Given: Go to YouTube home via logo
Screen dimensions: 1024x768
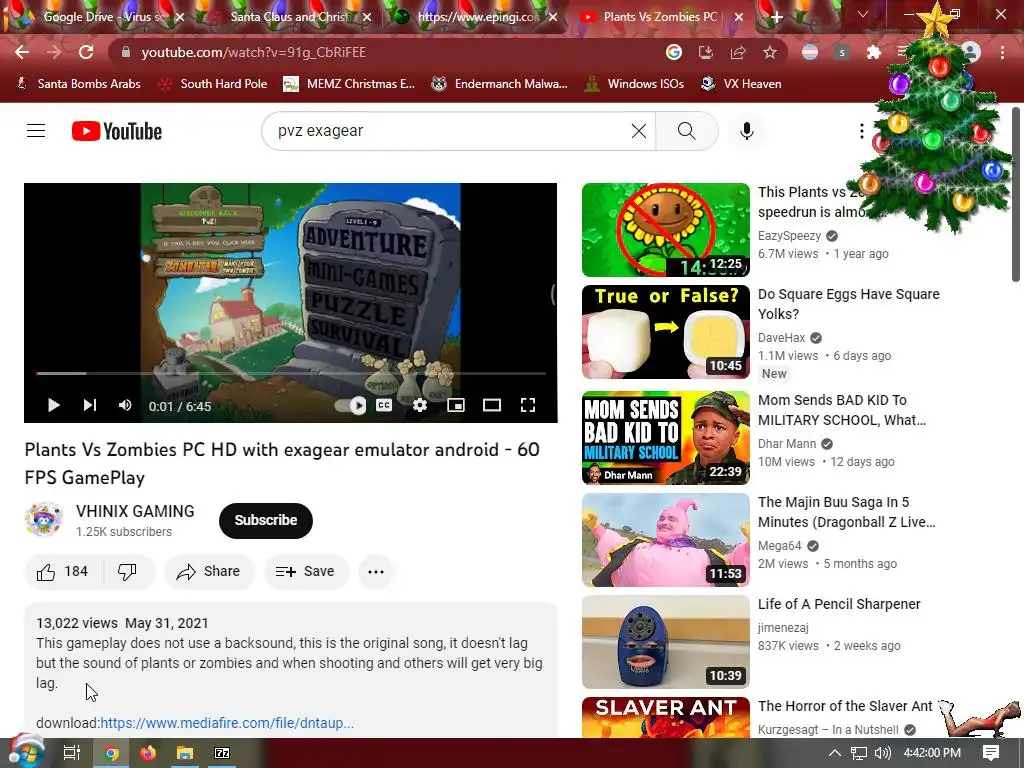Looking at the screenshot, I should [117, 131].
